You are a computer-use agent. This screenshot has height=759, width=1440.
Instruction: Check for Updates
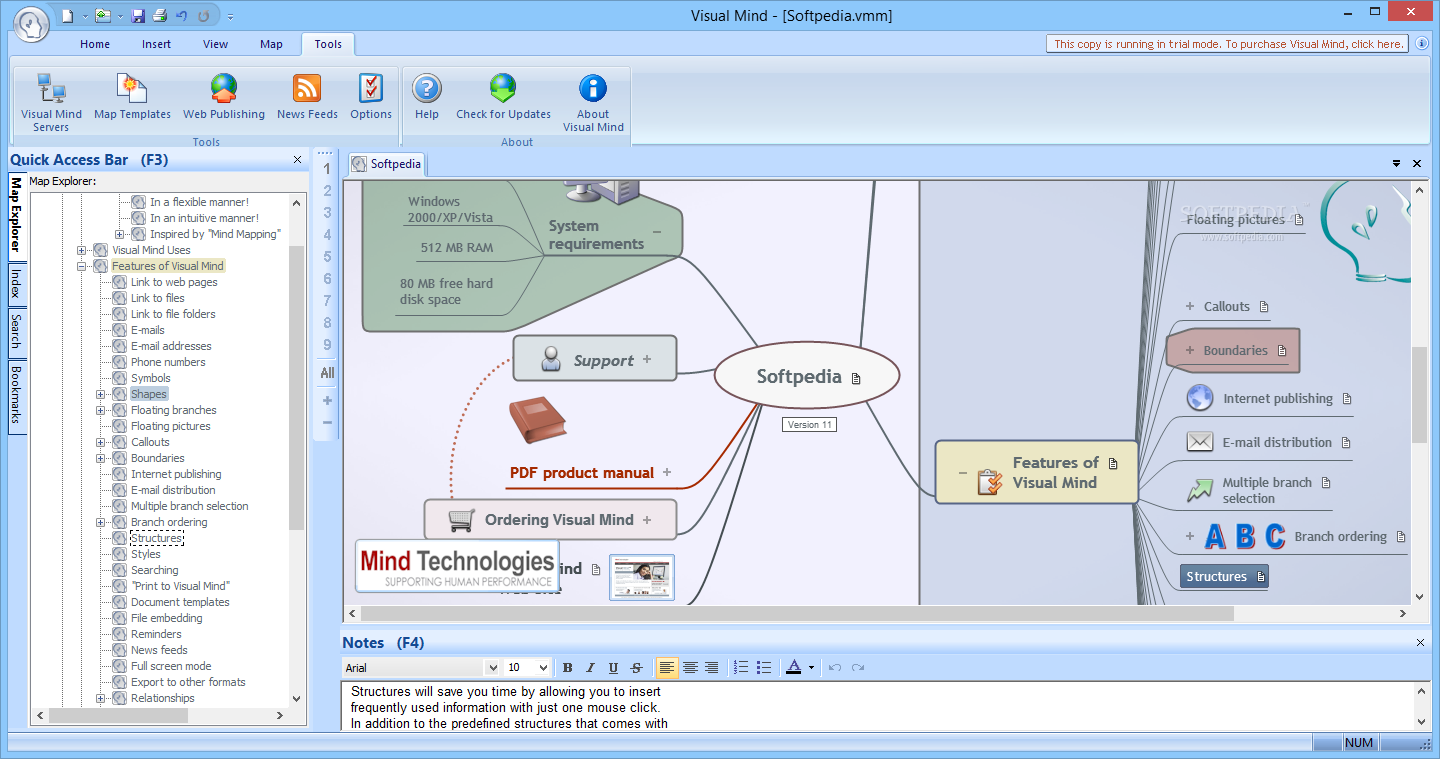pyautogui.click(x=503, y=97)
